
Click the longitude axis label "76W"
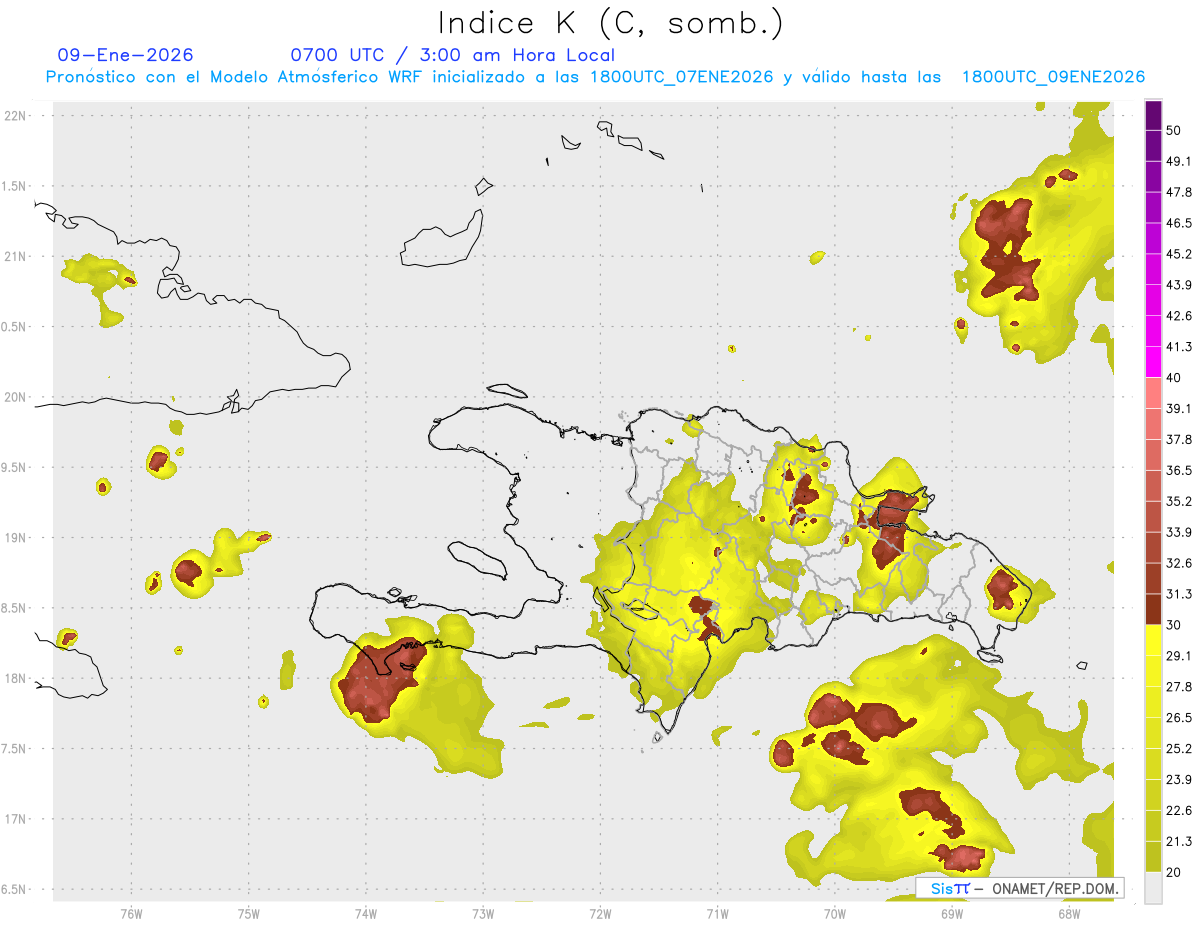pos(131,913)
